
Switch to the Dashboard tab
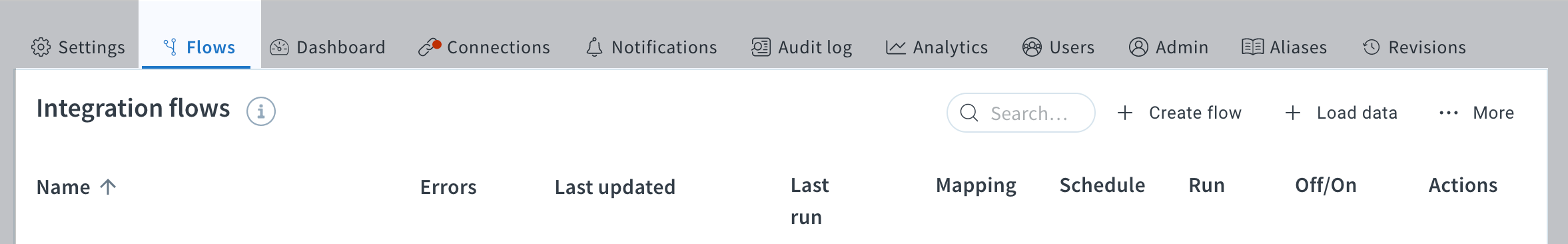pyautogui.click(x=328, y=47)
